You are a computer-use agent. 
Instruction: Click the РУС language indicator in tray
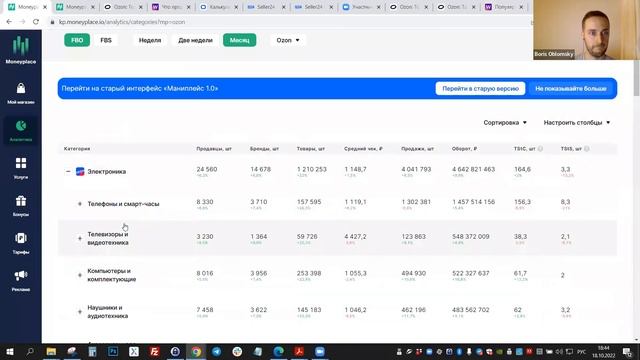[x=582, y=351]
